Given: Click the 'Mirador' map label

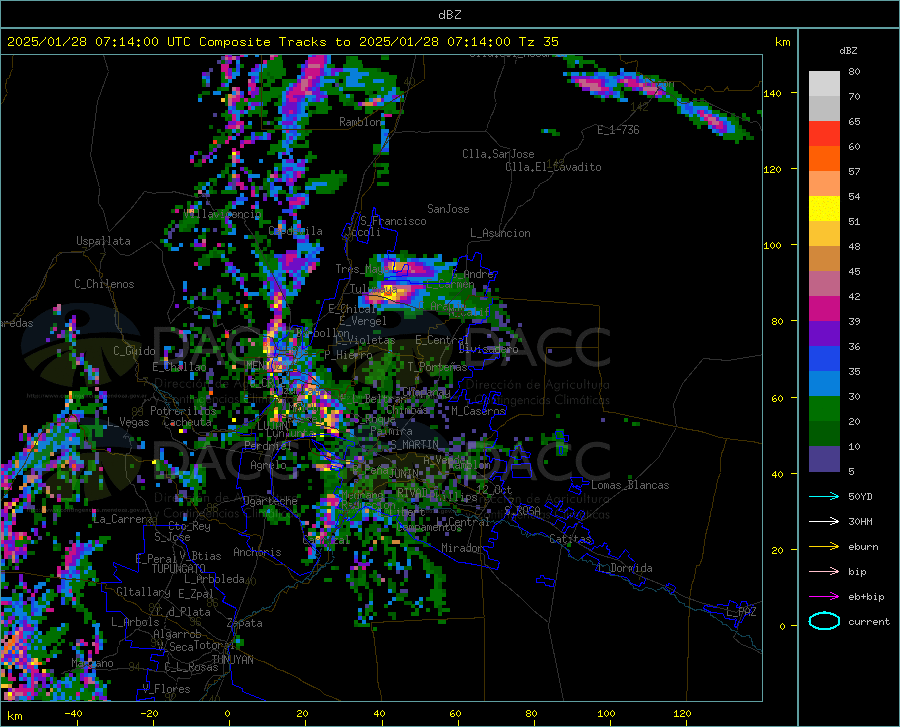Looking at the screenshot, I should (x=462, y=548).
